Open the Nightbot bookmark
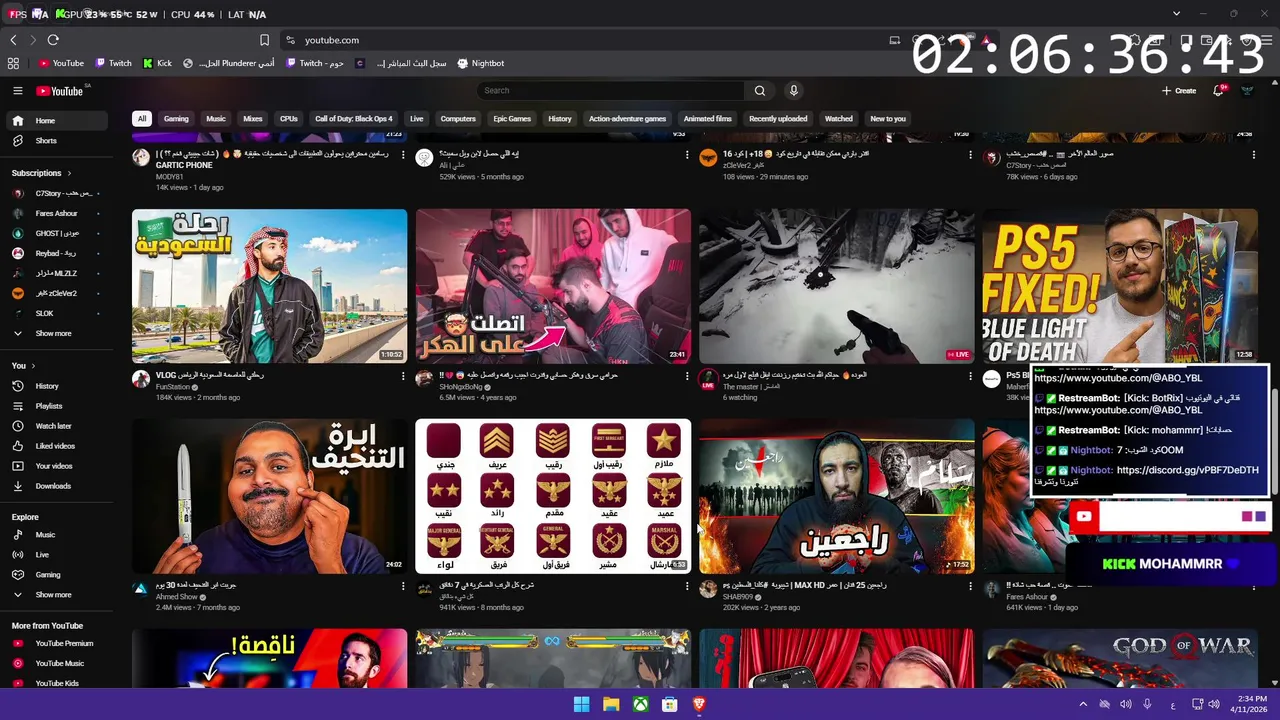Screen dimensions: 1280x720 pyautogui.click(x=481, y=63)
